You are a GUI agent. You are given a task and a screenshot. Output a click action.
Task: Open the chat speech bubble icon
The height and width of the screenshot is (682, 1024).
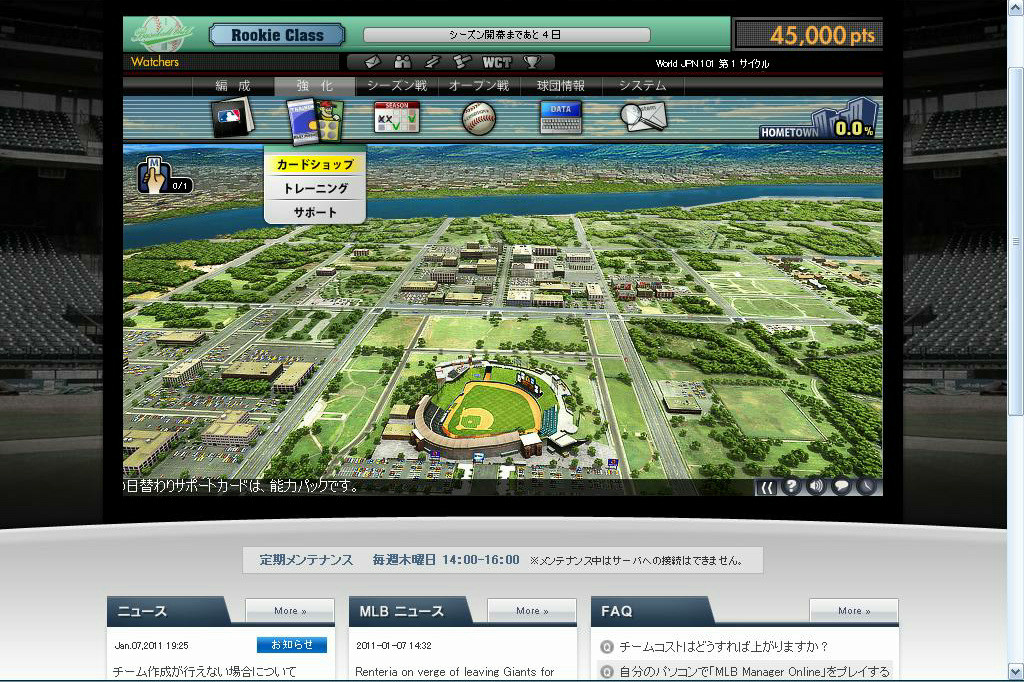point(842,486)
